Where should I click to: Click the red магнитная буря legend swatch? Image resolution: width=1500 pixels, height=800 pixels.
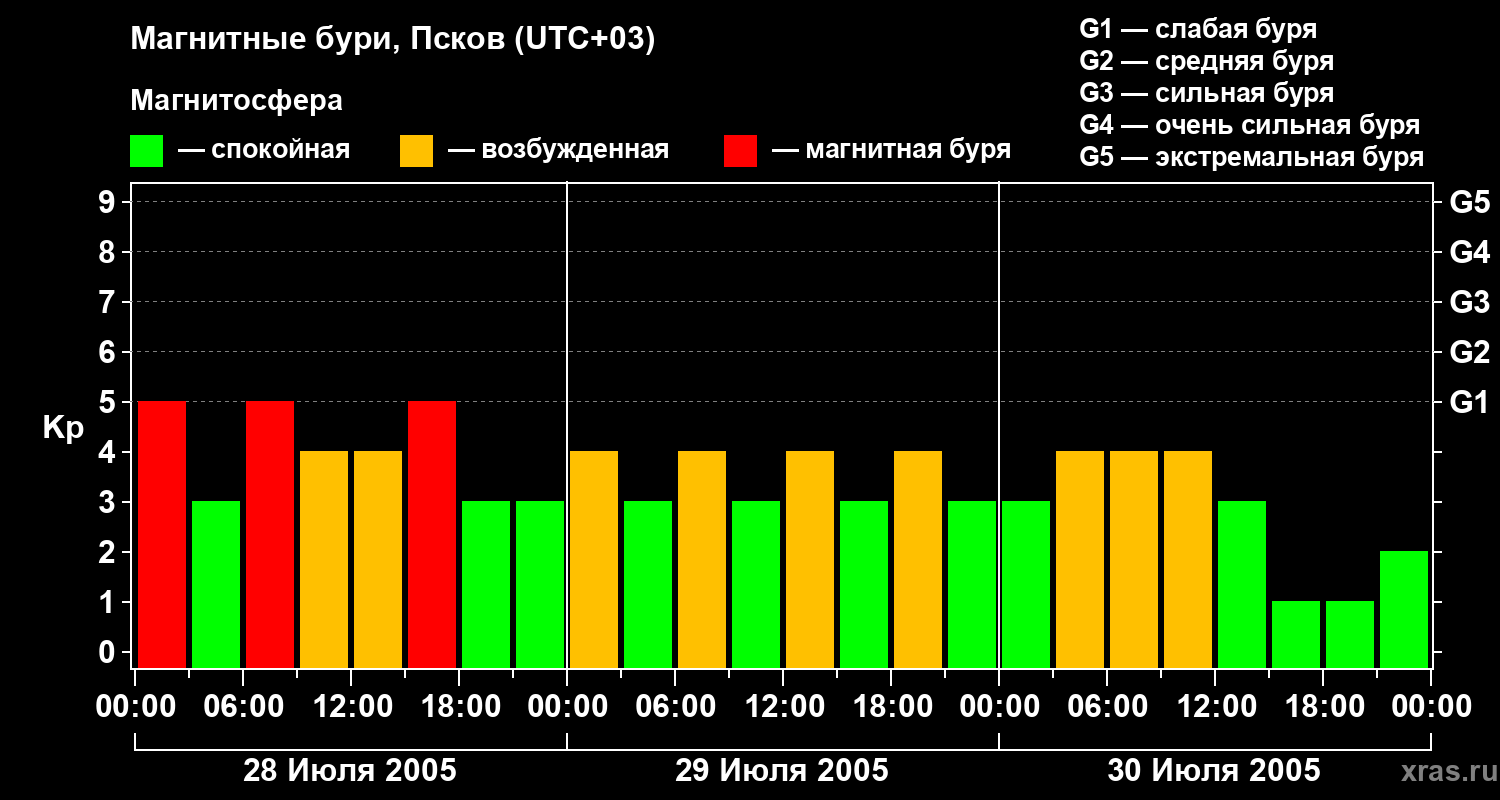(x=740, y=151)
